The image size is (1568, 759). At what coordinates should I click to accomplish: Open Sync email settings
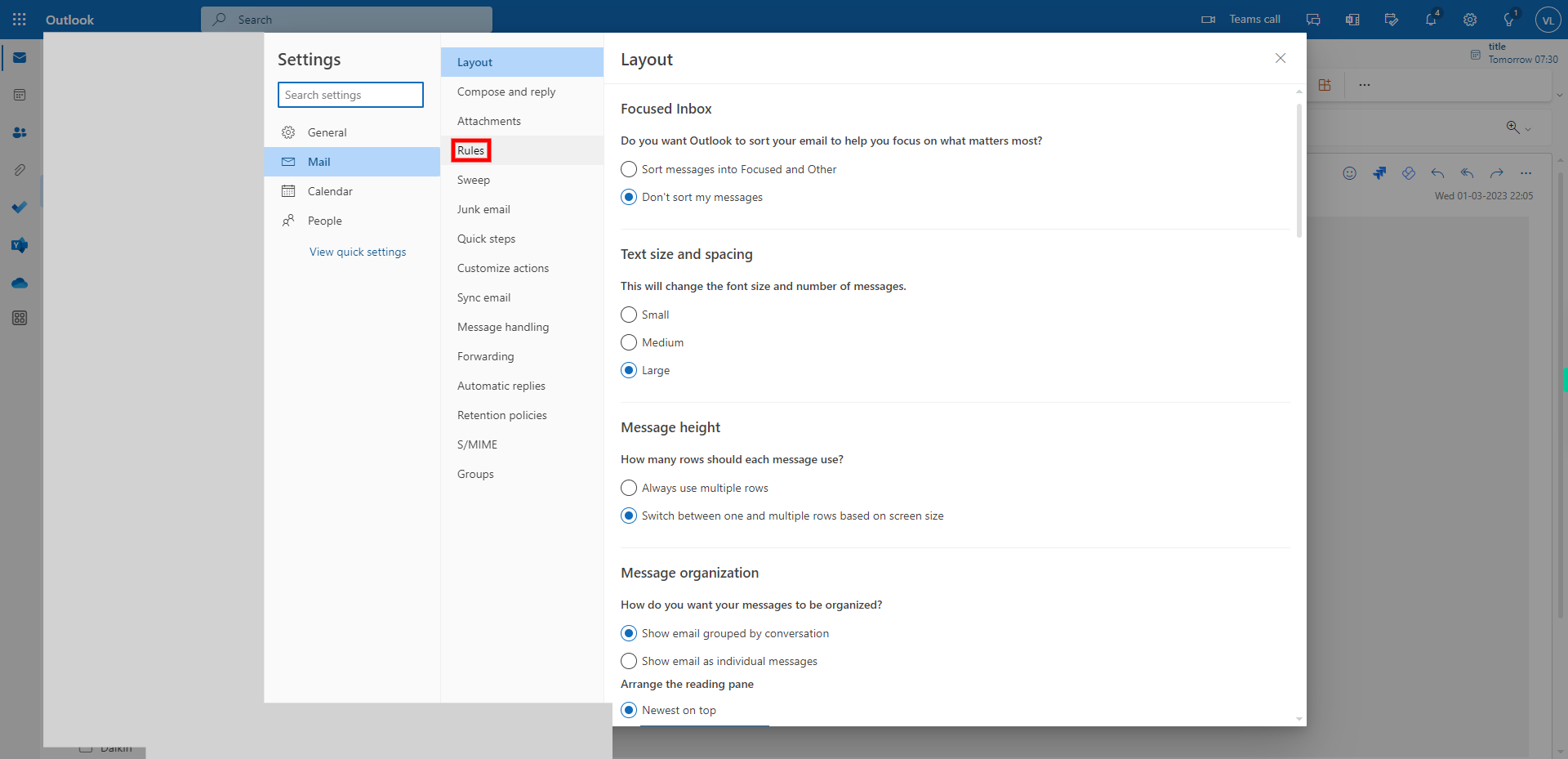tap(522, 297)
